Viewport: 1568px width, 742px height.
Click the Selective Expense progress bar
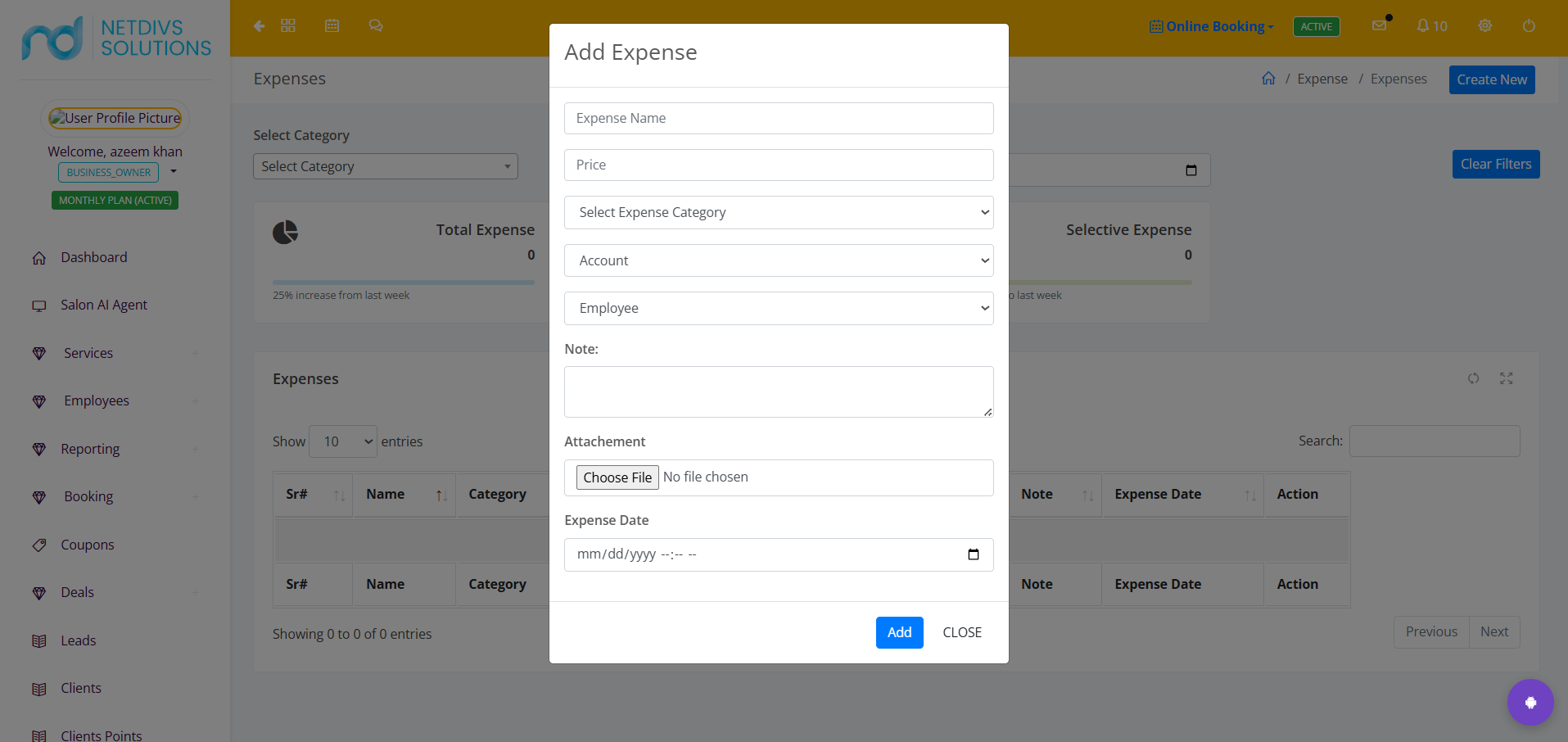click(1100, 283)
